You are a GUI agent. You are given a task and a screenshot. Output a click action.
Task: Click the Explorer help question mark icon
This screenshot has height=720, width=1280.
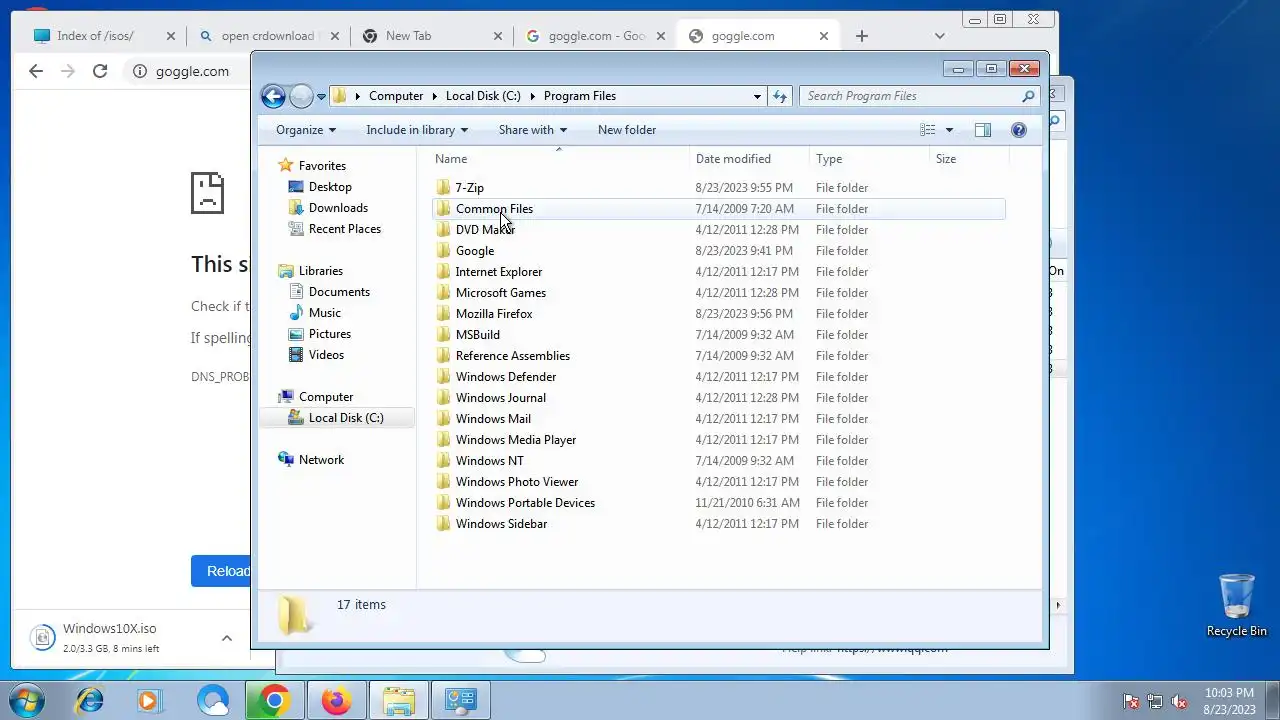(x=1019, y=130)
